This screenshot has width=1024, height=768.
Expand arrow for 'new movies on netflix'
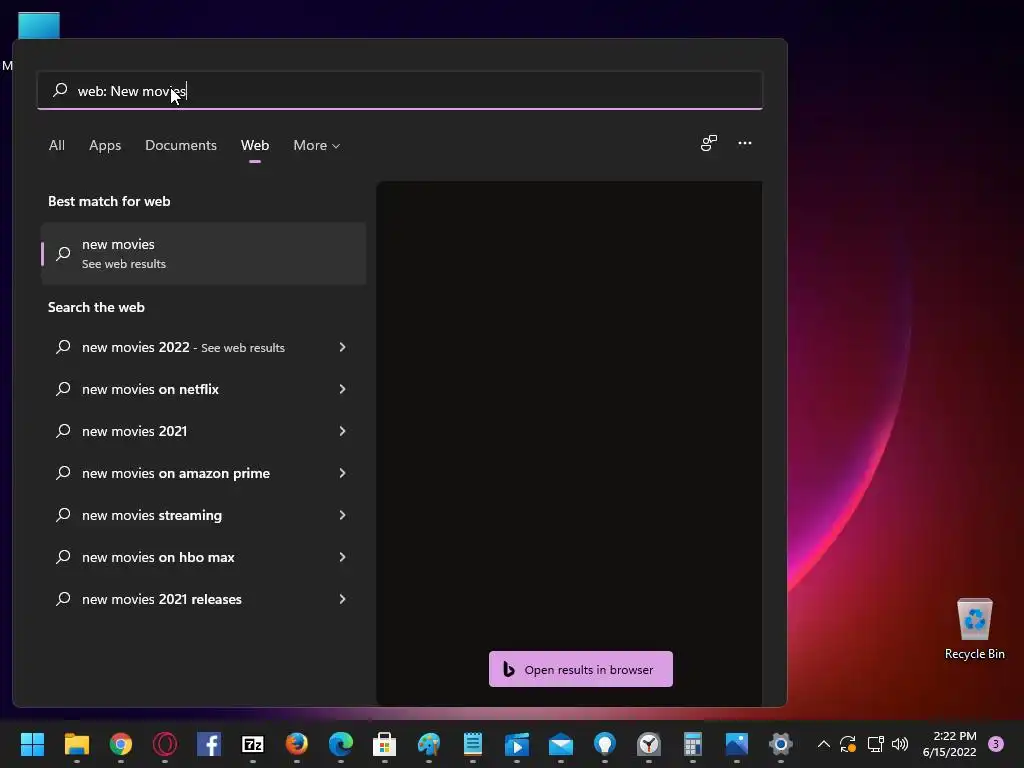342,389
